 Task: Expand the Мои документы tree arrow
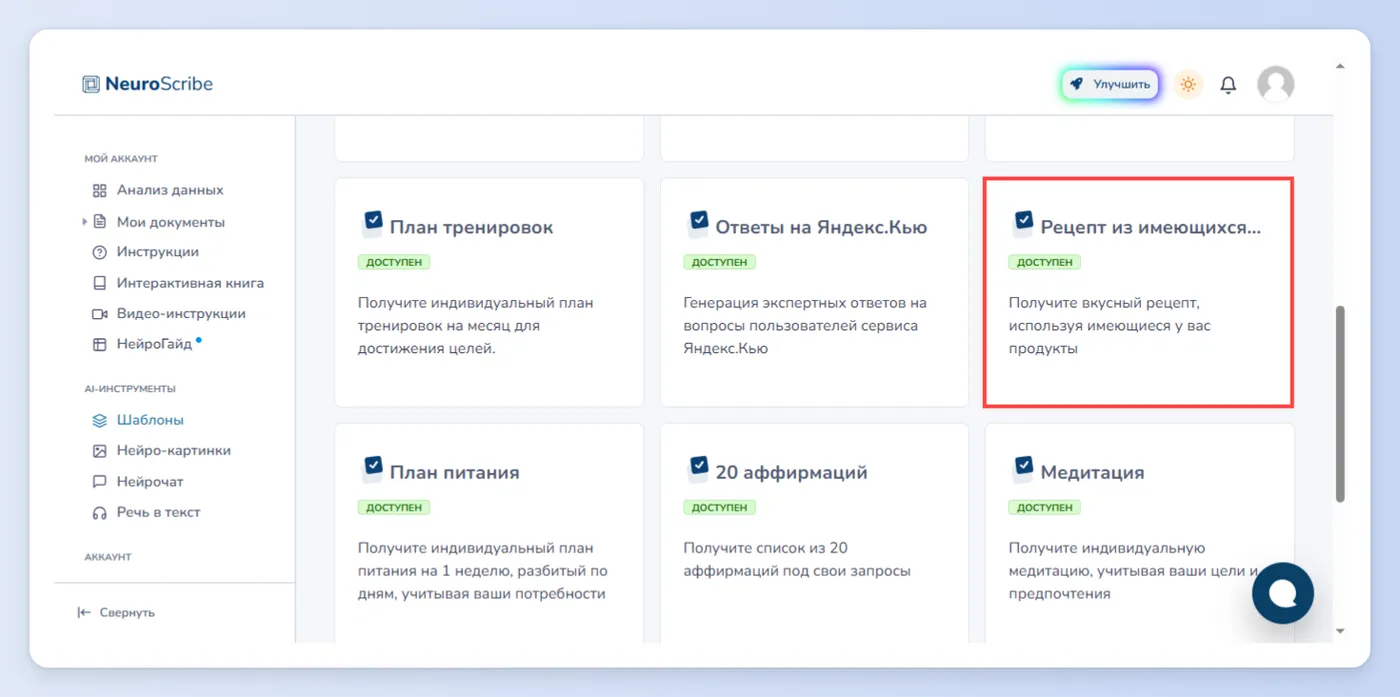pos(85,222)
